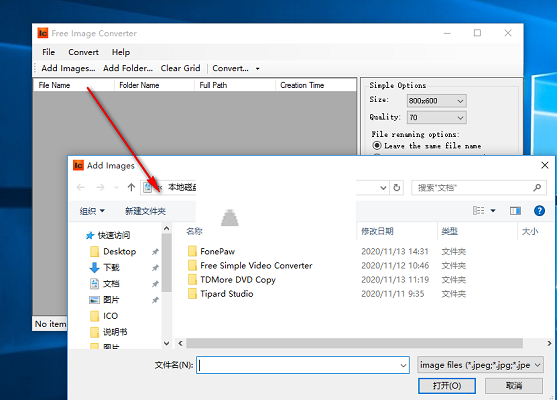Click the search magnifier icon

tap(537, 188)
